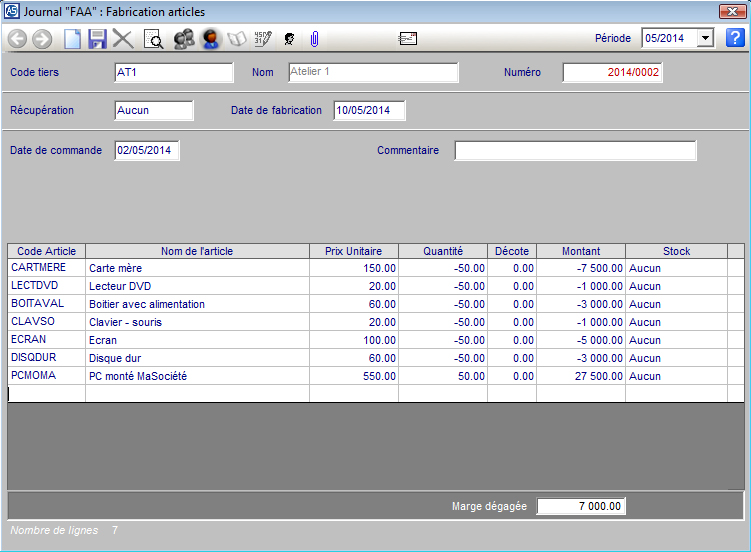Image resolution: width=751 pixels, height=552 pixels.
Task: Click the Numéro field showing 2014/0002
Action: click(x=612, y=73)
